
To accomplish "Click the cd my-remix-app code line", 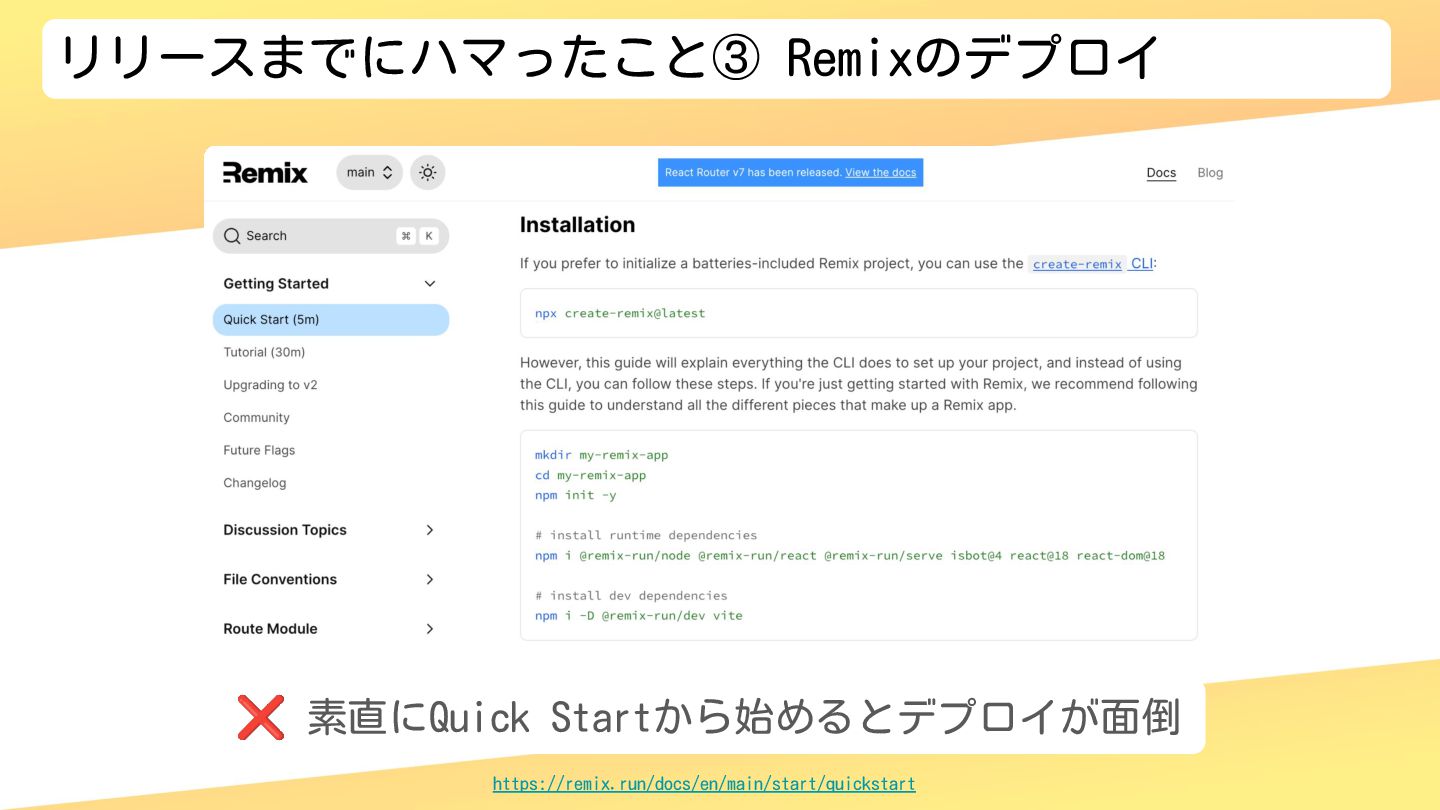I will coord(590,475).
